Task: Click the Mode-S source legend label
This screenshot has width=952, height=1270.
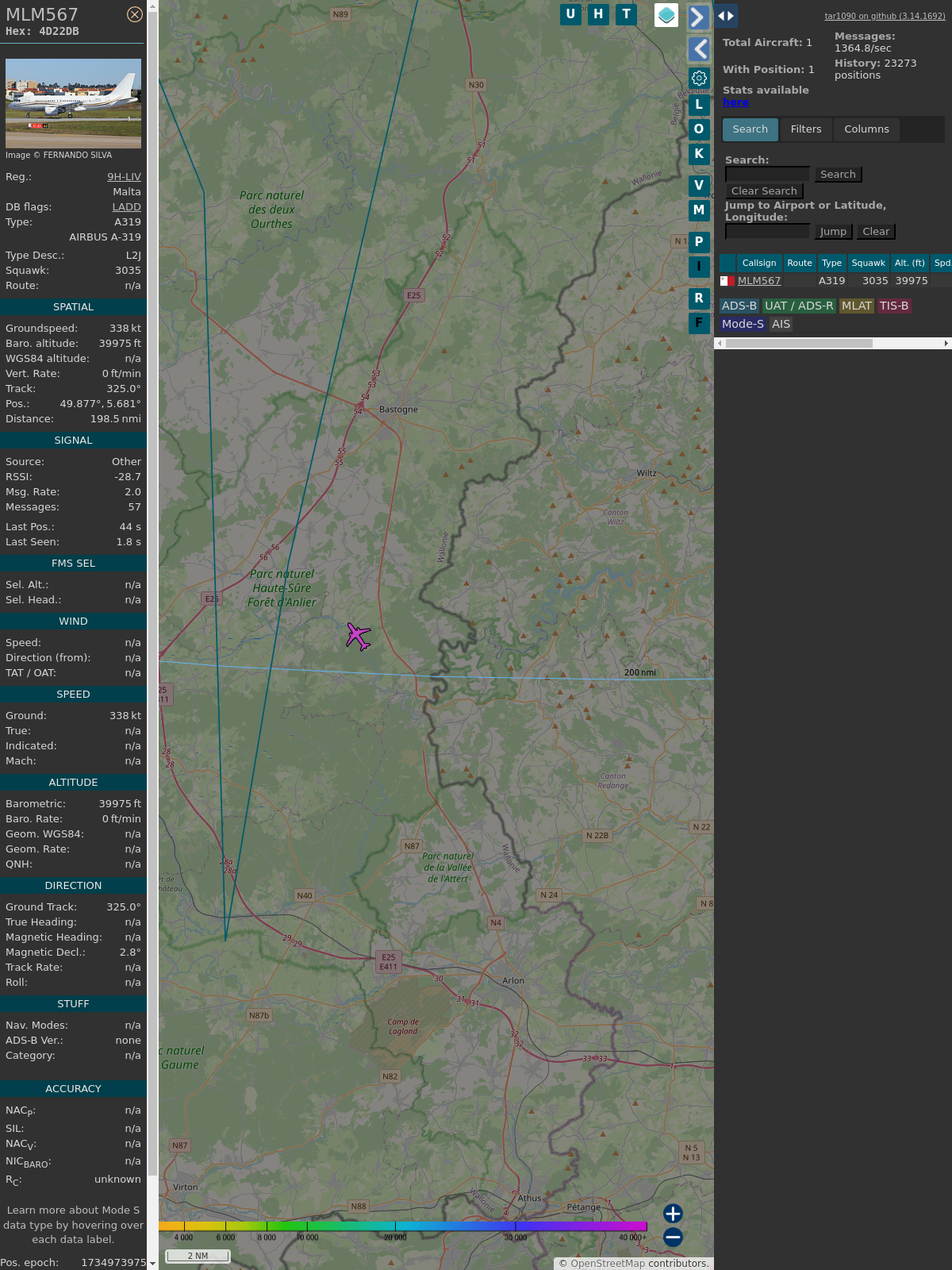Action: point(743,324)
